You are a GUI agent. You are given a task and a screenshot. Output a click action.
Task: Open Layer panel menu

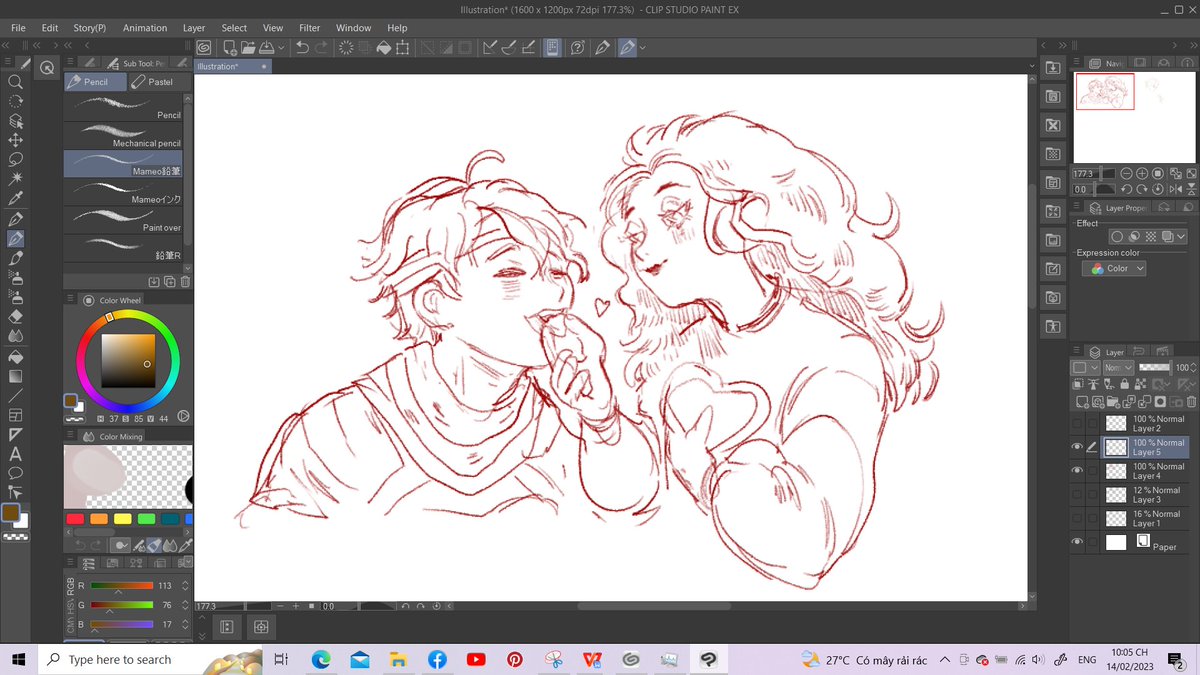(x=1078, y=352)
